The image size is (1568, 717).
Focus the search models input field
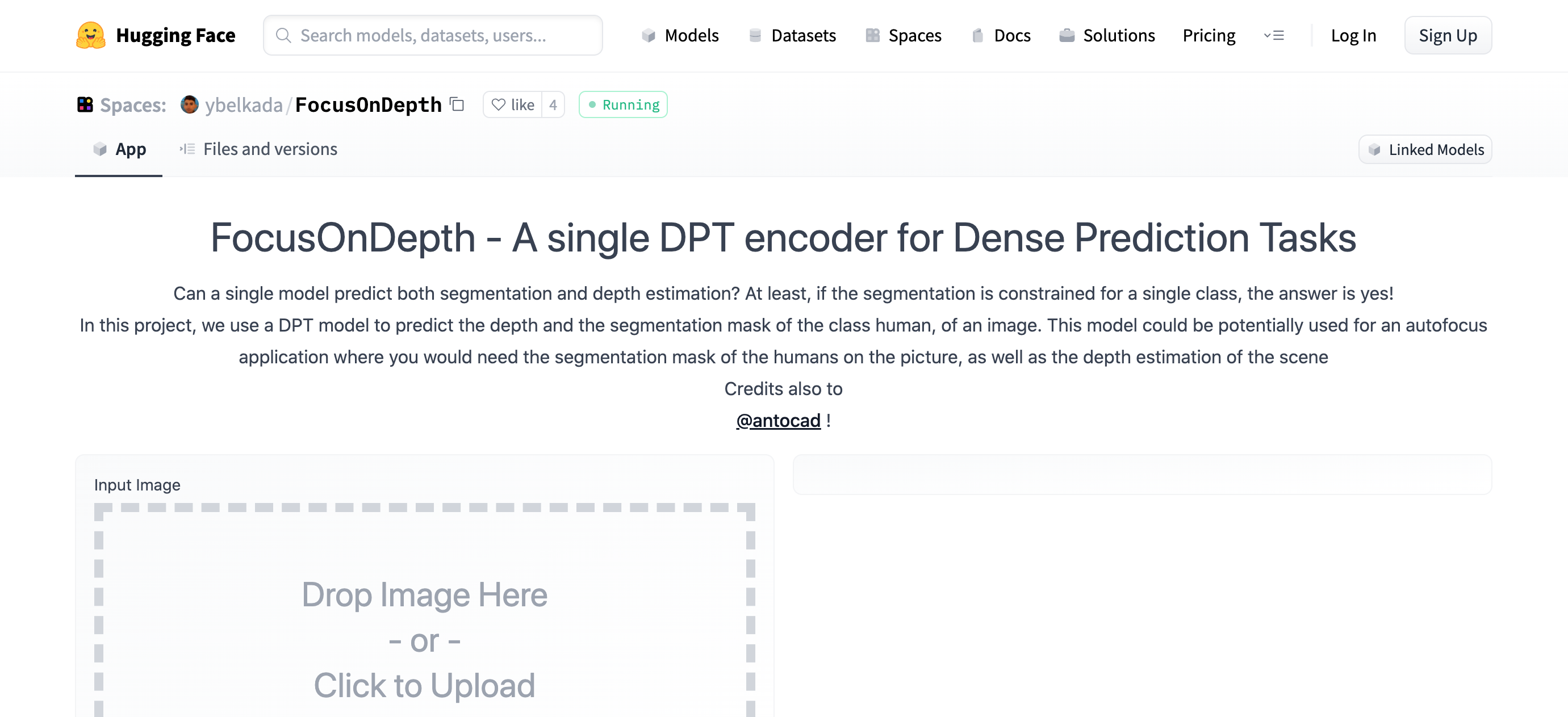[x=433, y=35]
